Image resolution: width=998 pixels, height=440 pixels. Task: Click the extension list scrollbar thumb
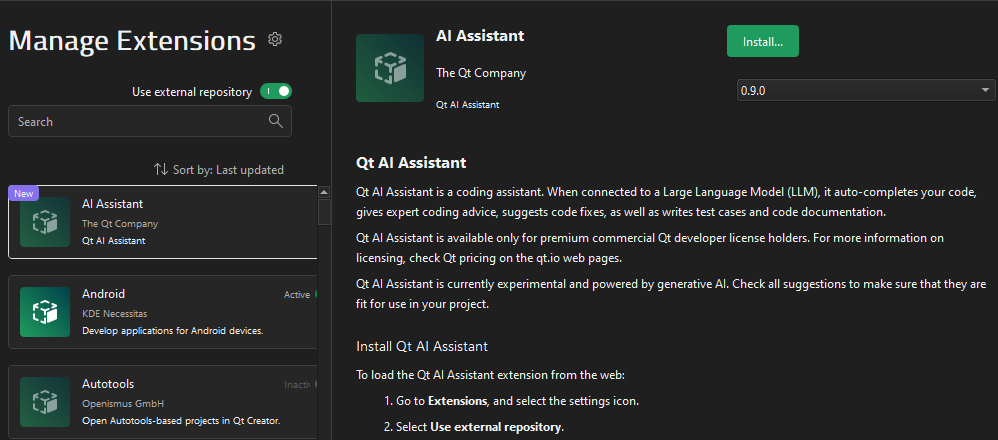(324, 212)
